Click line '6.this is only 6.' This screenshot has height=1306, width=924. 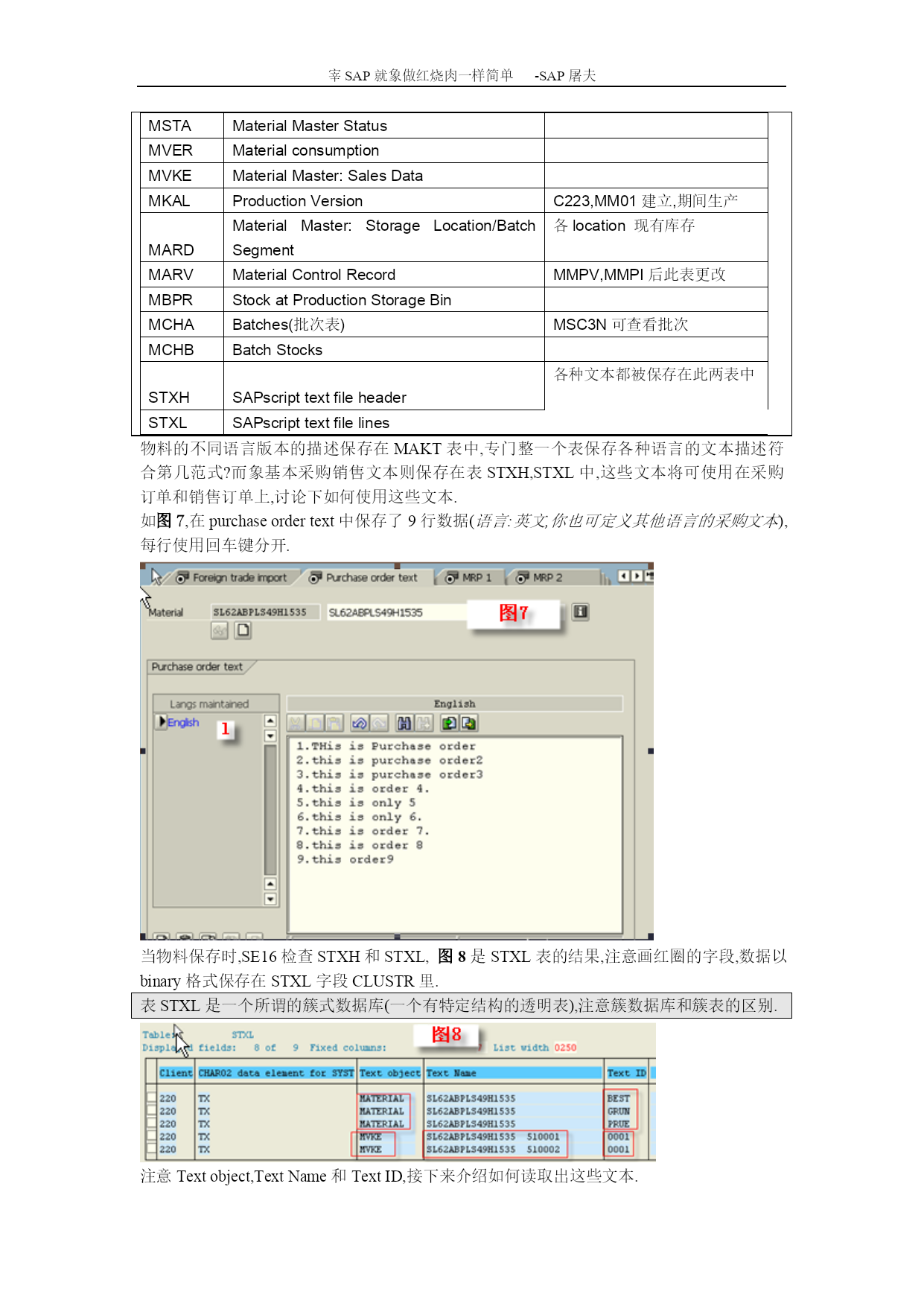359,817
